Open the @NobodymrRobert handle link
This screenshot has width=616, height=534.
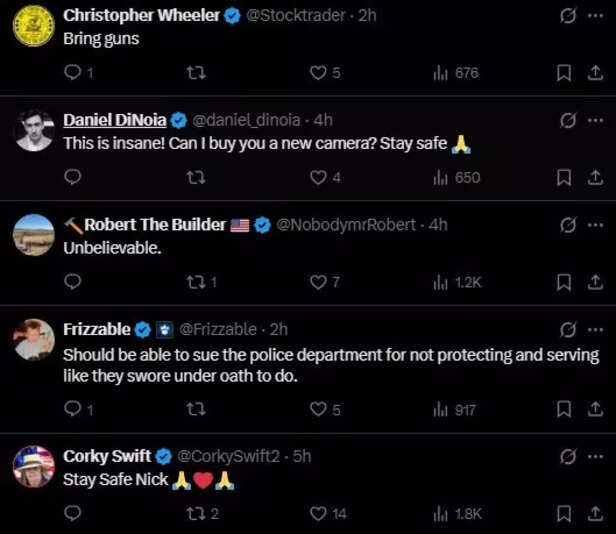[x=347, y=225]
